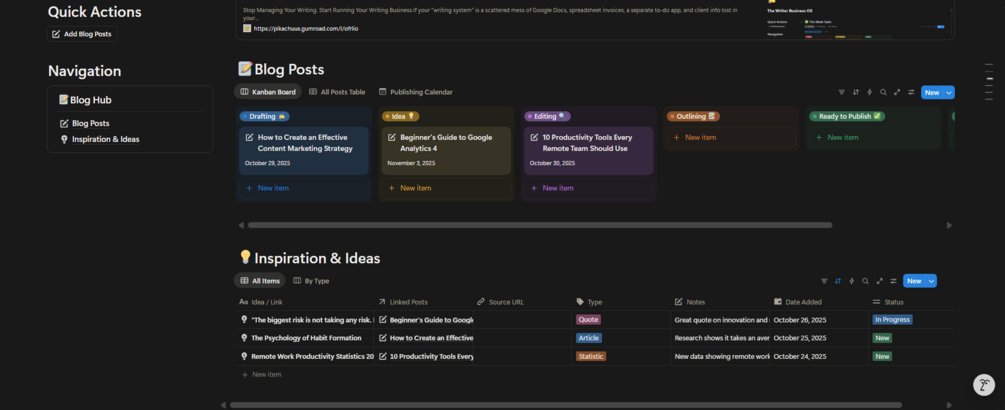Open view settings icon for Inspiration & Ideas
The width and height of the screenshot is (1005, 410).
coord(893,281)
